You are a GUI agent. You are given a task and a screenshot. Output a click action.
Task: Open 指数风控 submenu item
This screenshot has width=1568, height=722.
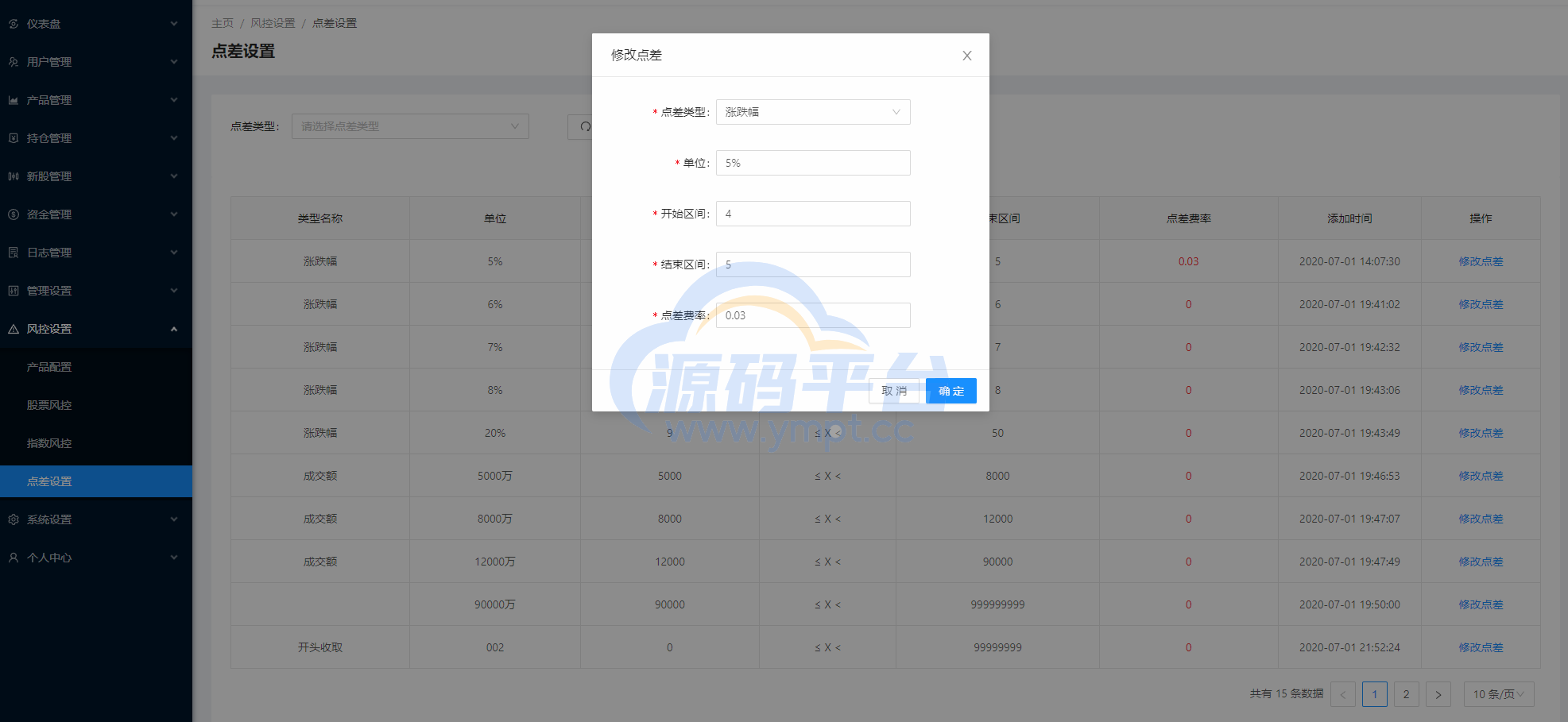(x=96, y=443)
